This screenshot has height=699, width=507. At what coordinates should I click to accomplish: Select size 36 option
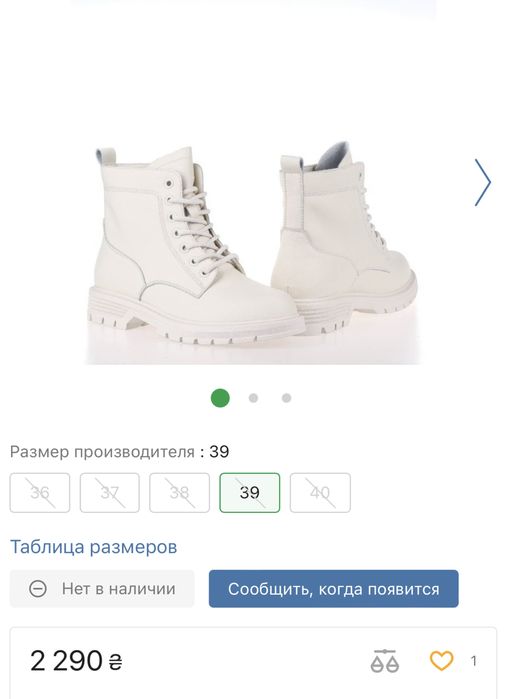(40, 493)
